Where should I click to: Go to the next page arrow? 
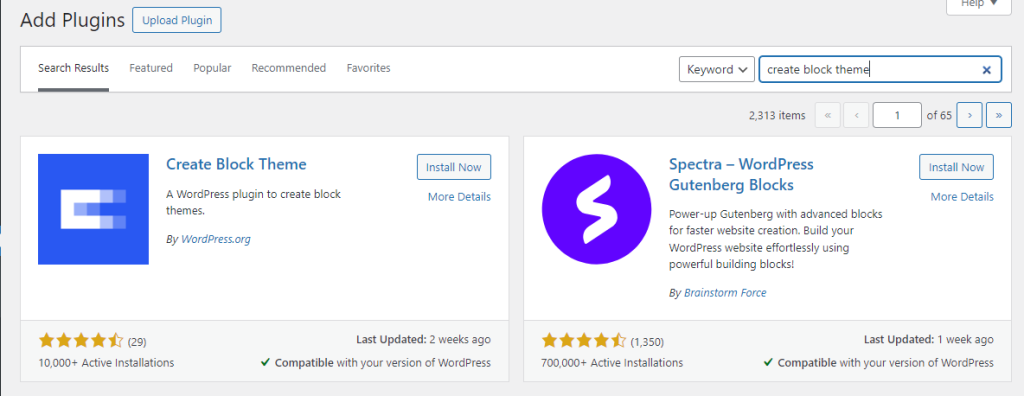coord(969,115)
